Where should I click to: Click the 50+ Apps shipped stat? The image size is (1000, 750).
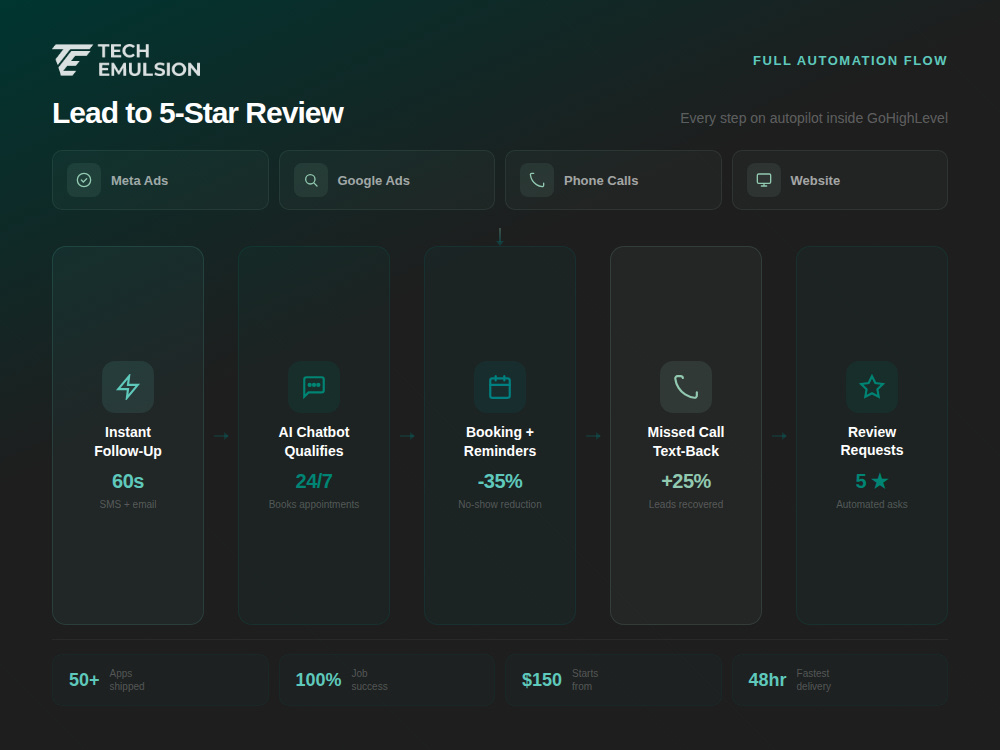point(160,680)
